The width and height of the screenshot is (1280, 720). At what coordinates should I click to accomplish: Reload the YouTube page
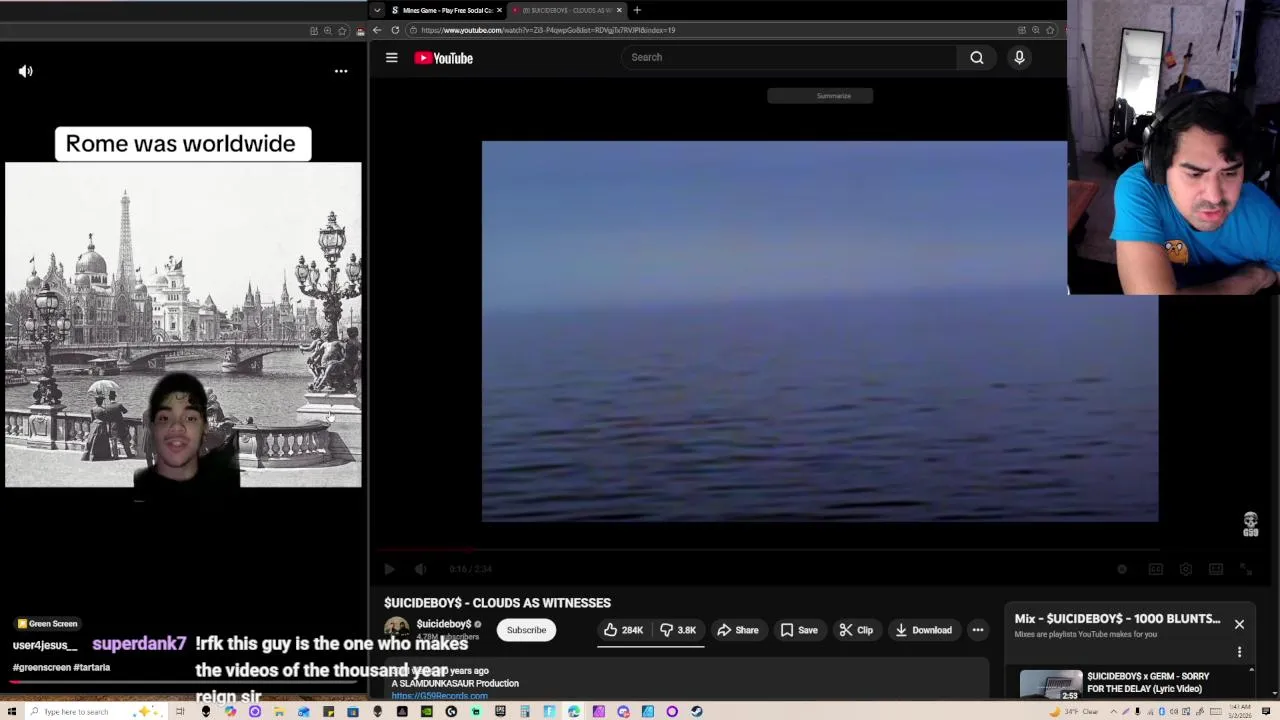(395, 30)
